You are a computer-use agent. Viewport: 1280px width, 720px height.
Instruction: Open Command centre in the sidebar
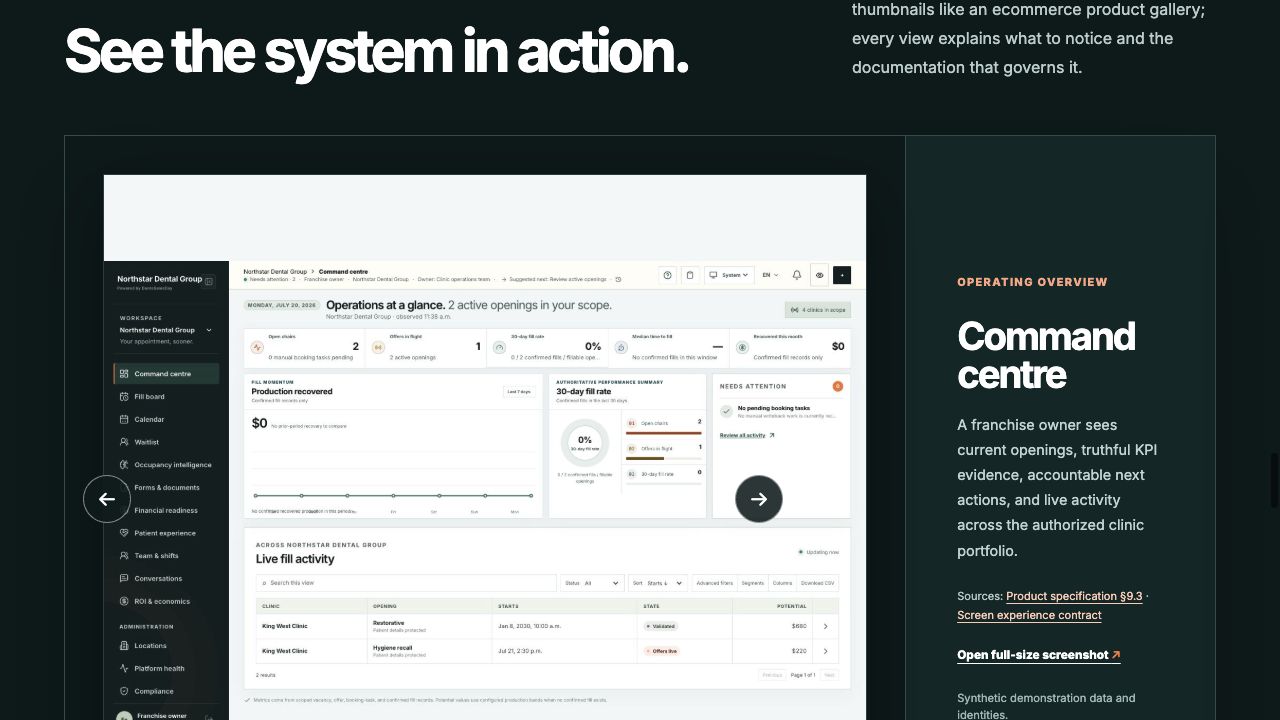click(166, 374)
